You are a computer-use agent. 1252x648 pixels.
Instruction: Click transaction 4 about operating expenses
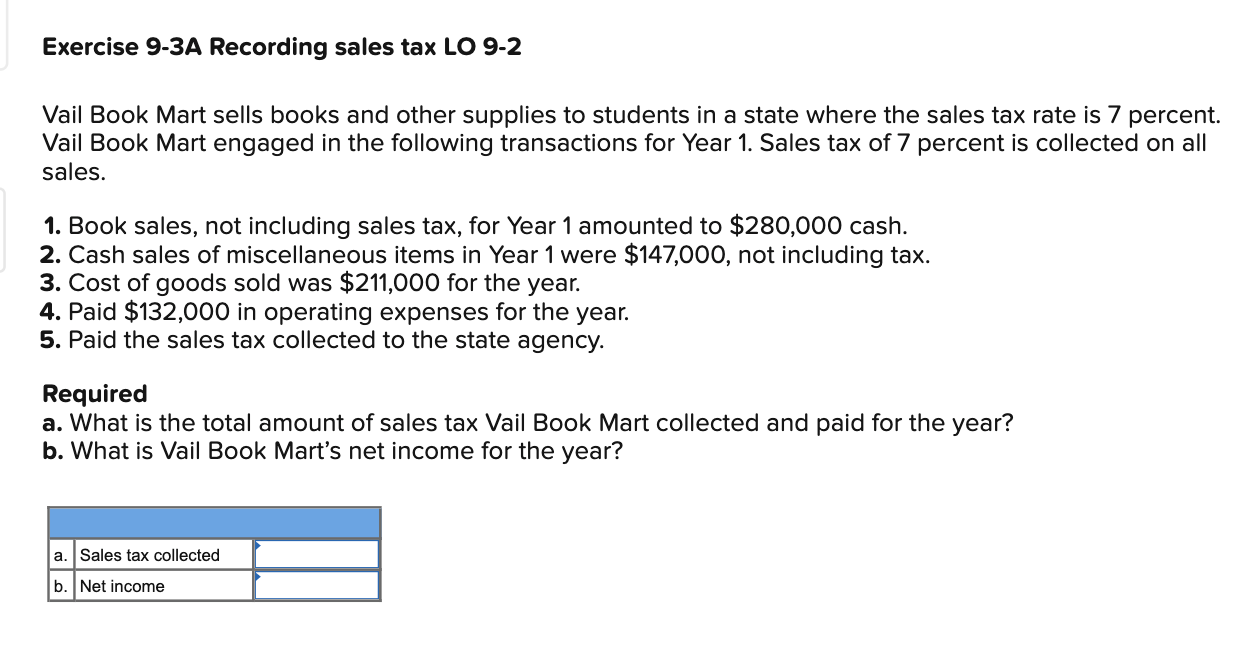[x=336, y=312]
